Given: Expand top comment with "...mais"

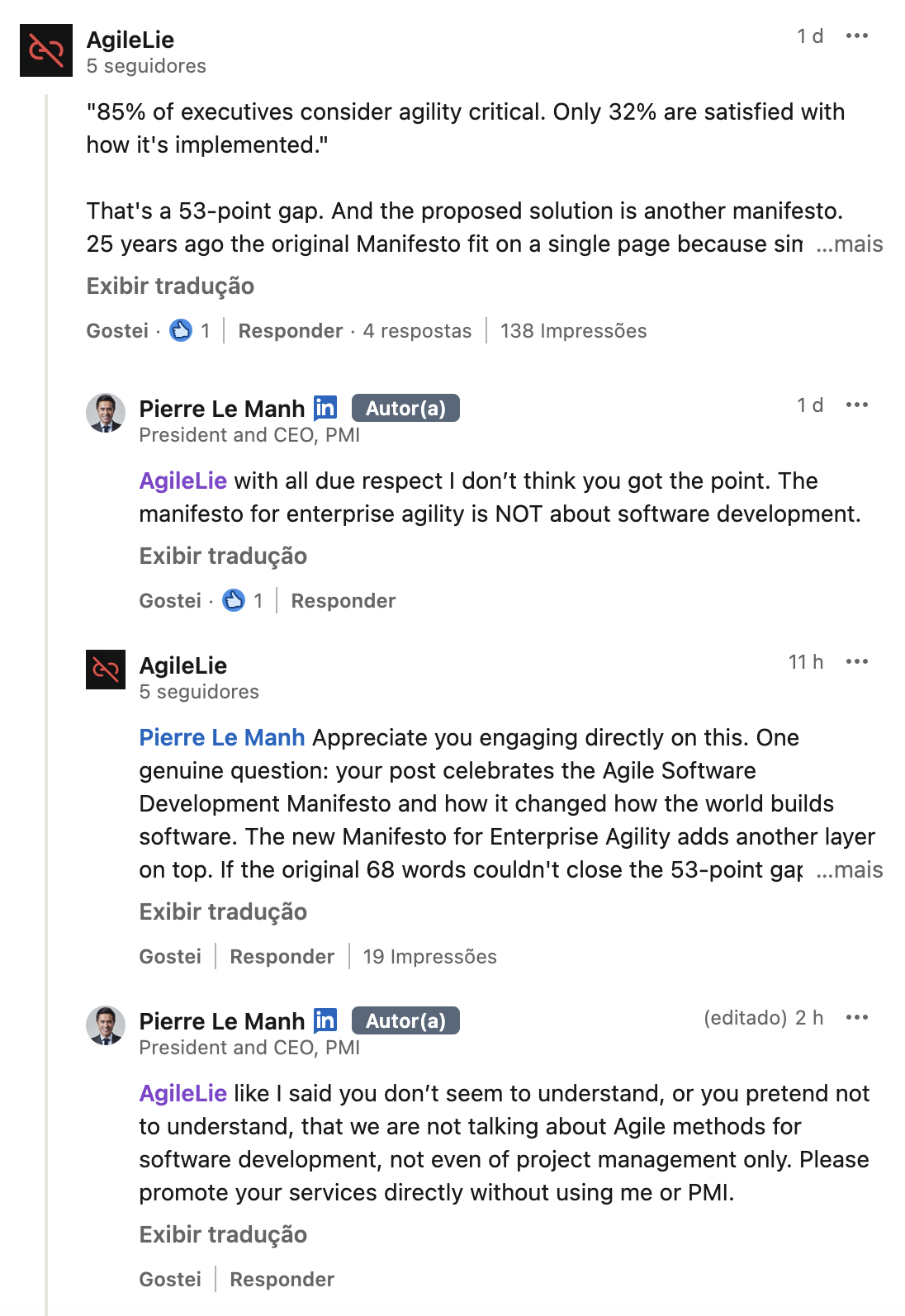Looking at the screenshot, I should coord(850,244).
